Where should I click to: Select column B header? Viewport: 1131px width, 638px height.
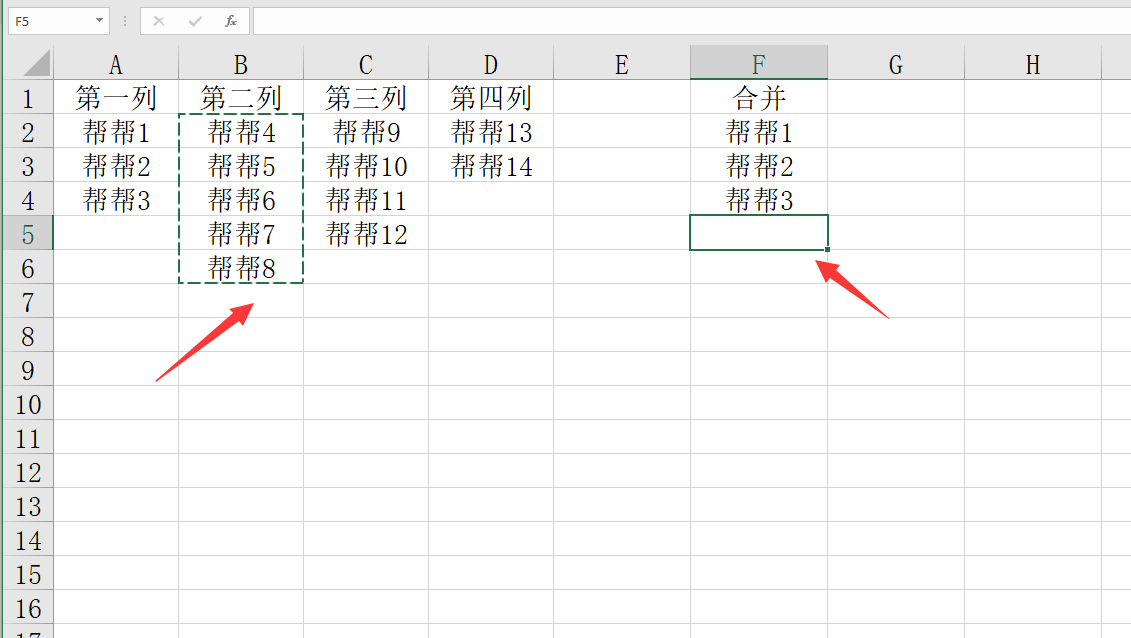pos(241,63)
